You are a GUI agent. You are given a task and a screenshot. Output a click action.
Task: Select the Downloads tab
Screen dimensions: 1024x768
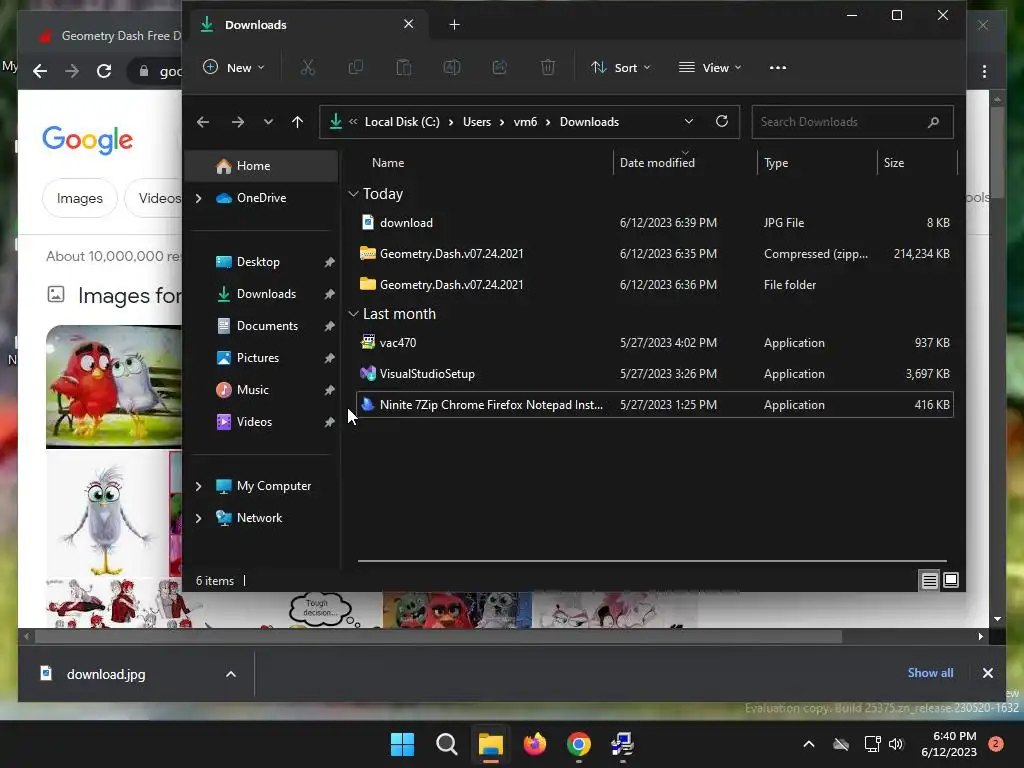coord(306,25)
